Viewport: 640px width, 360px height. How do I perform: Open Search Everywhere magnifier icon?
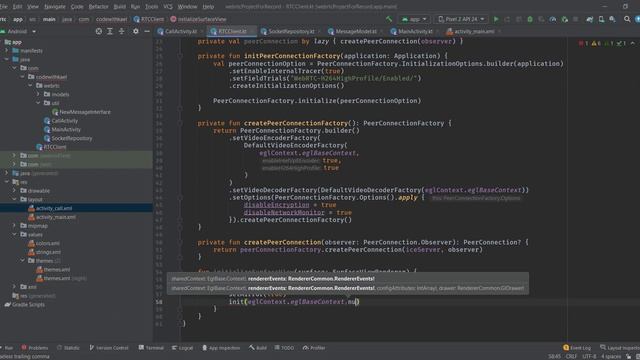[627, 19]
